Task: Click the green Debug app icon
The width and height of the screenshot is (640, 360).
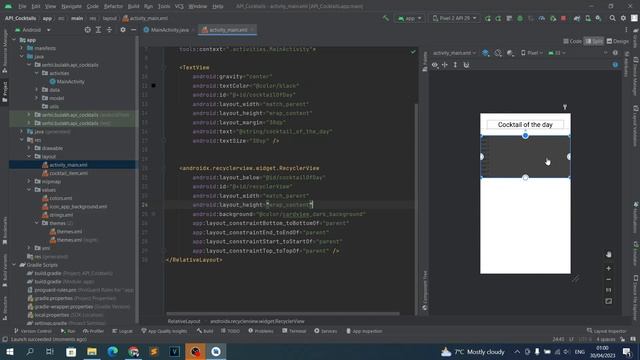Action: click(520, 18)
